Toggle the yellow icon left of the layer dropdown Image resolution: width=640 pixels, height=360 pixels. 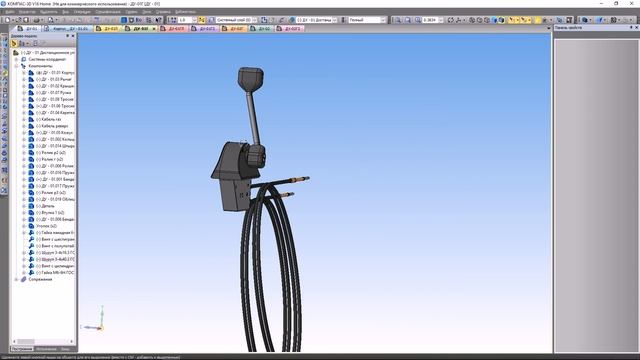click(201, 20)
